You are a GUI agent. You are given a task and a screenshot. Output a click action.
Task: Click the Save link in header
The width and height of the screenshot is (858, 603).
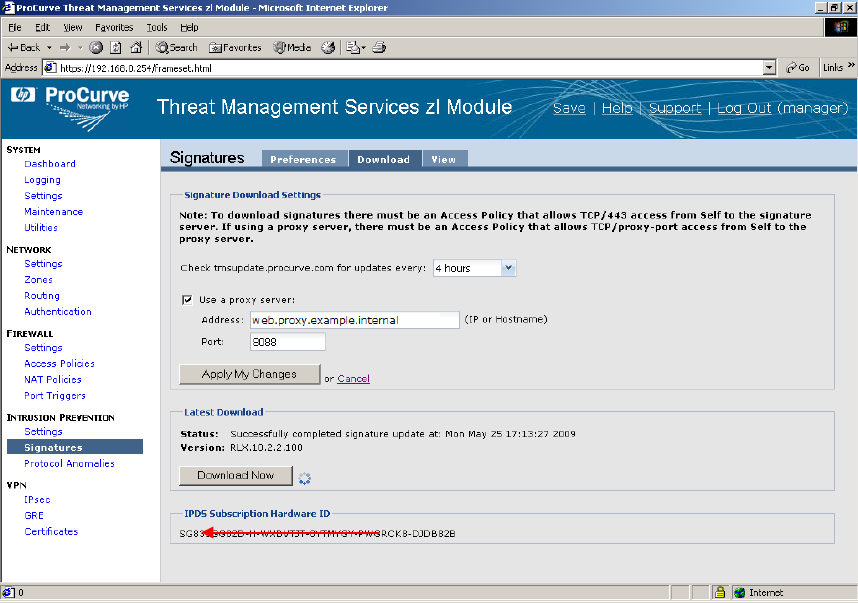click(569, 108)
